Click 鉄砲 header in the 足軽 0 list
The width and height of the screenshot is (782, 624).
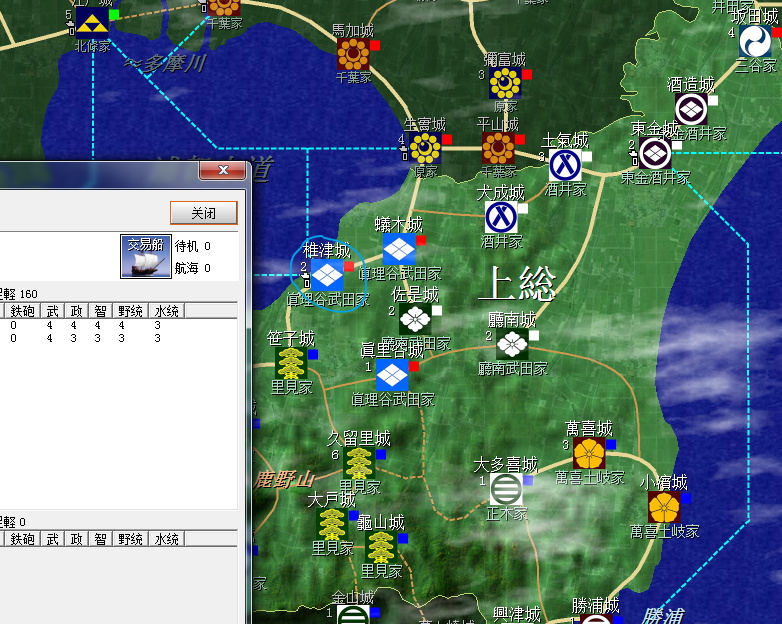[22, 539]
